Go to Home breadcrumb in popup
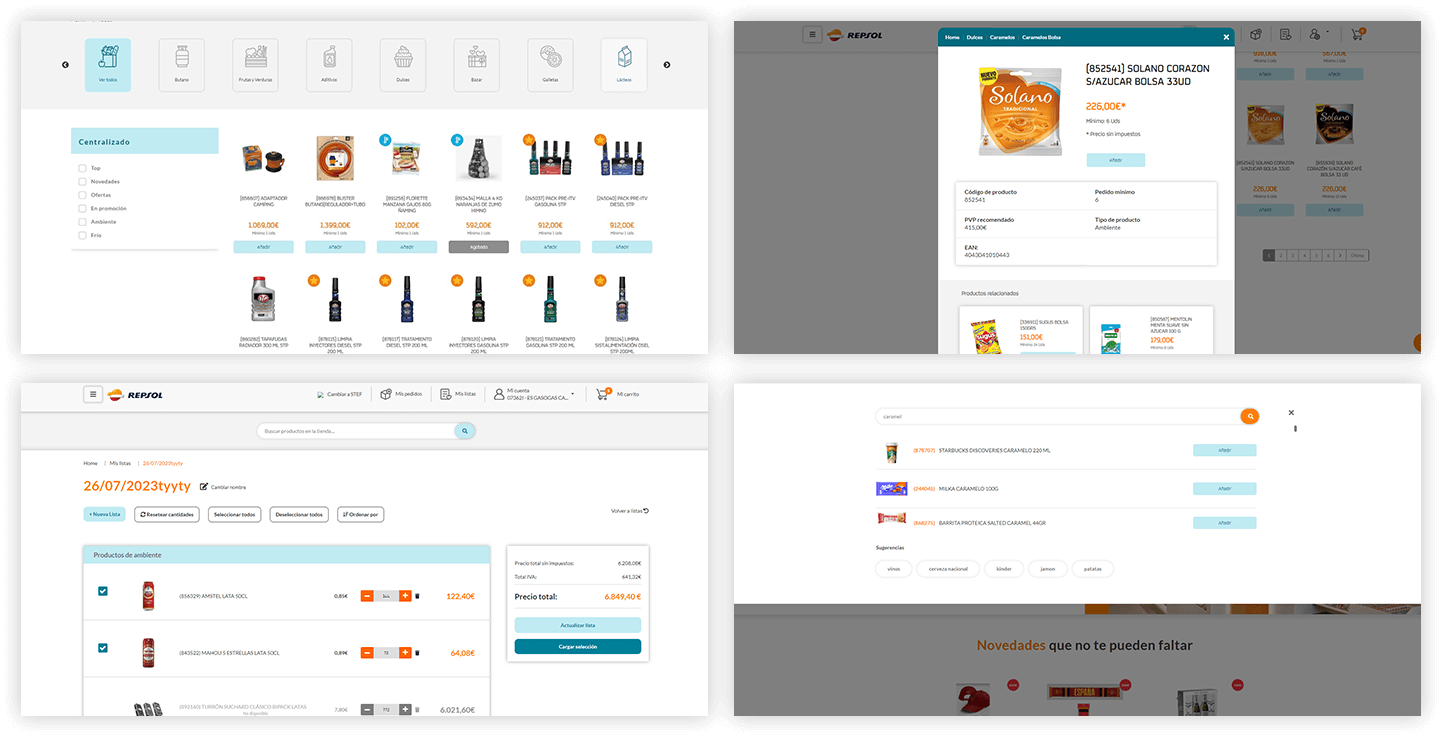This screenshot has width=1448, height=747. pyautogui.click(x=952, y=37)
